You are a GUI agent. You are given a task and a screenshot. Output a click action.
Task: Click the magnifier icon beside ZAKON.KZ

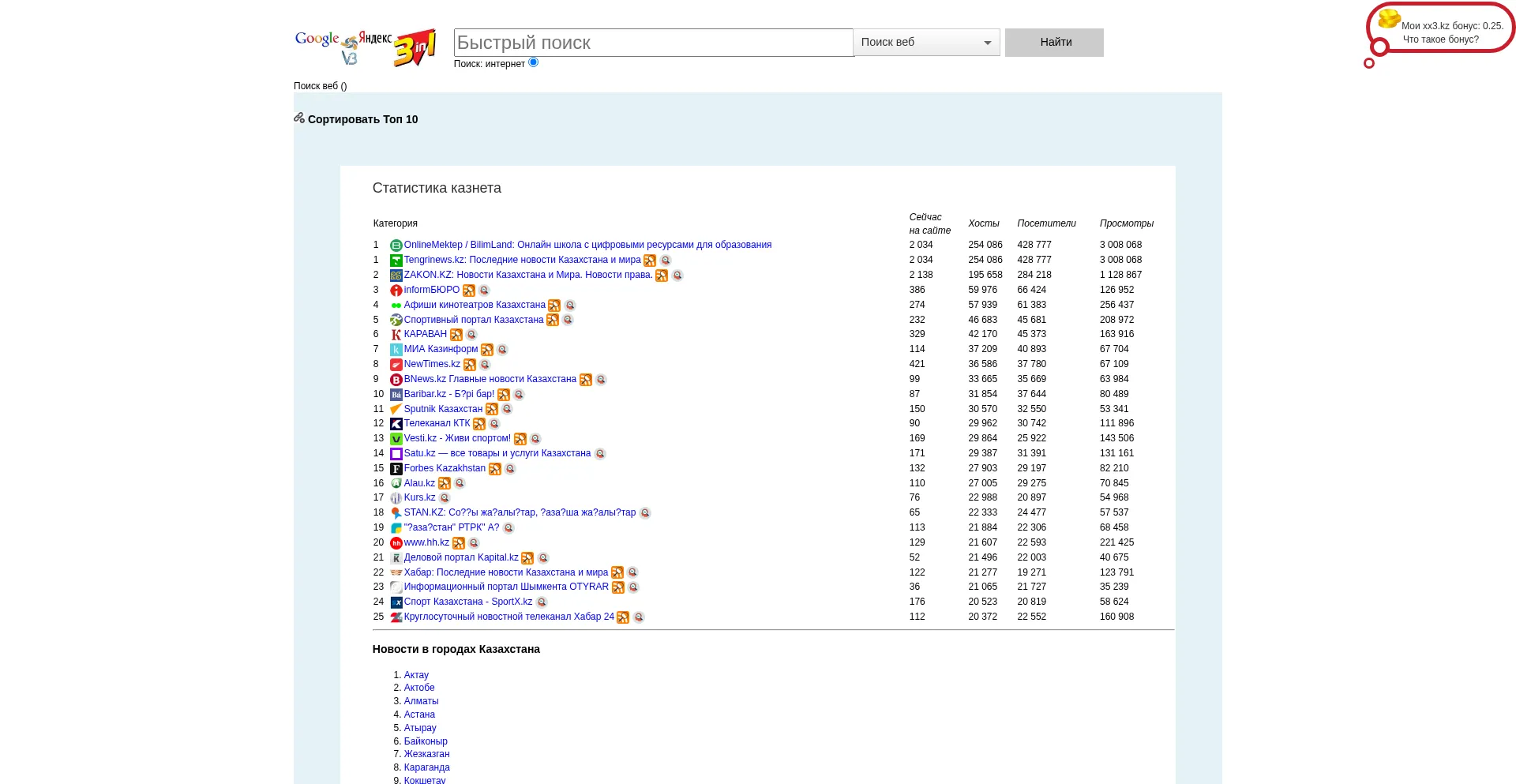[x=677, y=276]
